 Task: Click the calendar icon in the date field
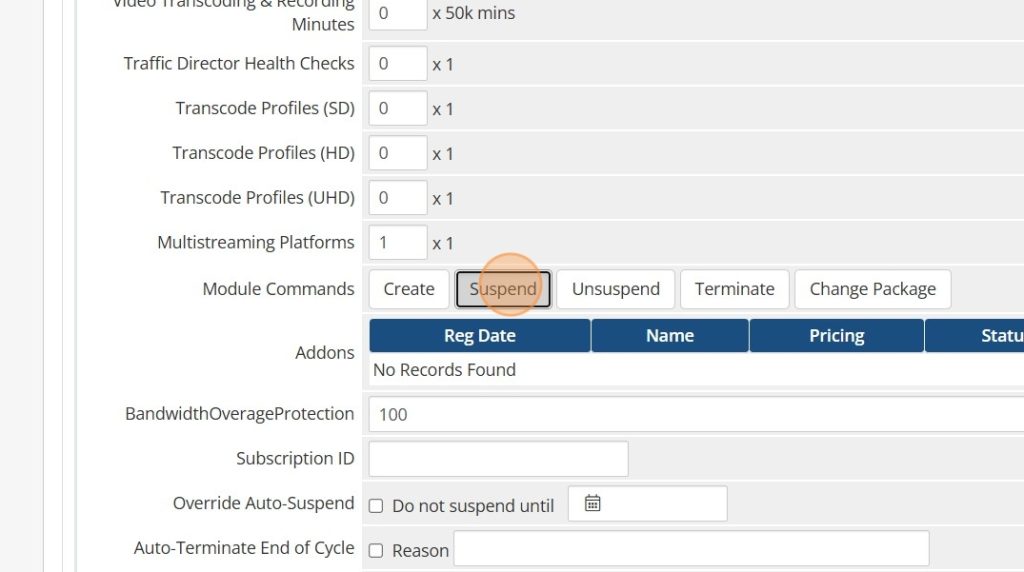coord(592,503)
